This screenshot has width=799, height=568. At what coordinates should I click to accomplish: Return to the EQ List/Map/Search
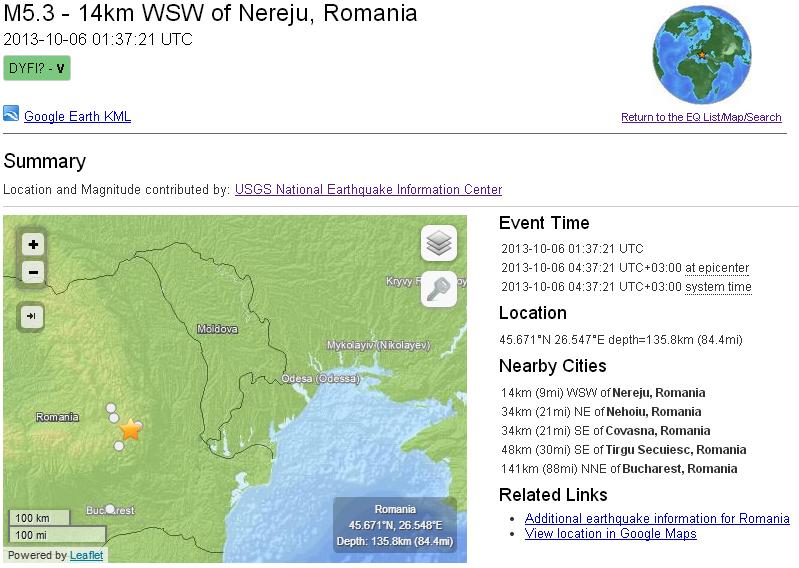coord(701,118)
